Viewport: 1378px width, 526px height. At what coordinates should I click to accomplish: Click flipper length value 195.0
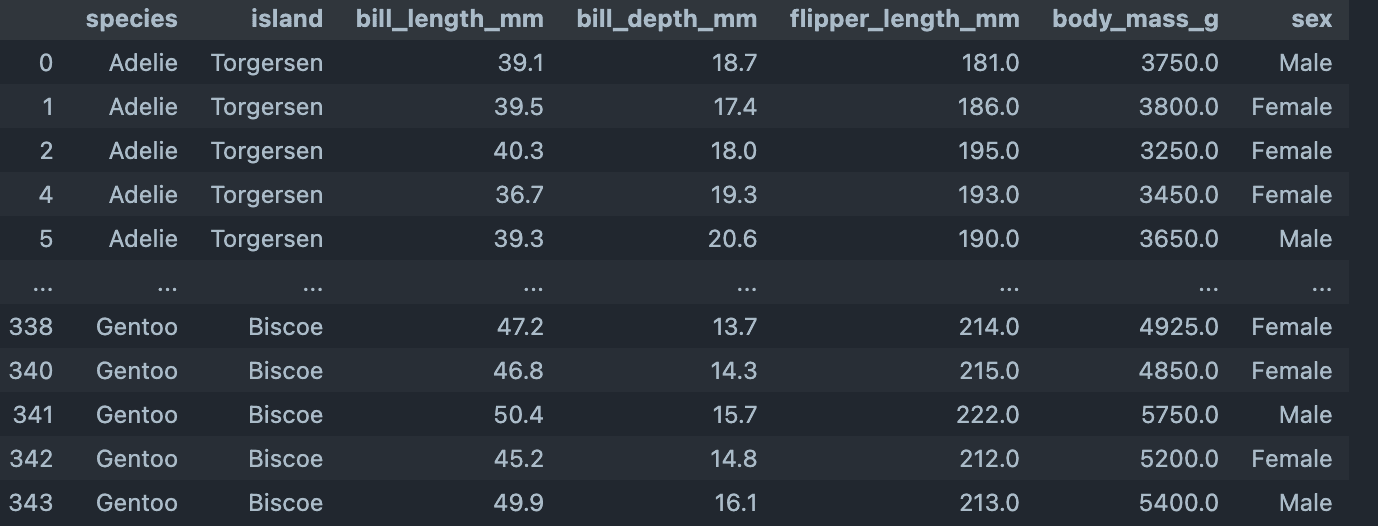pyautogui.click(x=988, y=151)
